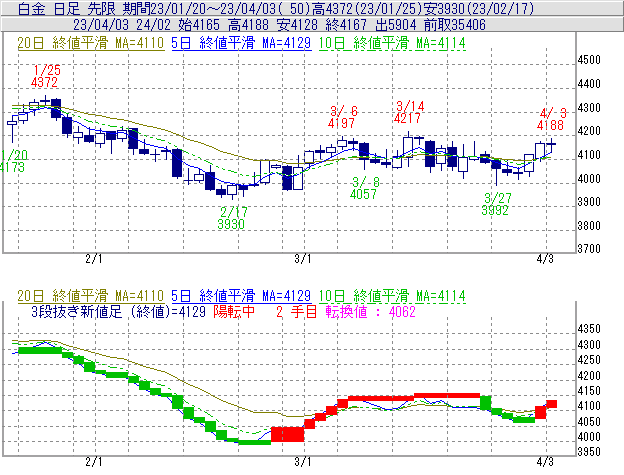The image size is (624, 475).
Task: Click the 2/17 3930 low label
Action: tap(232, 218)
